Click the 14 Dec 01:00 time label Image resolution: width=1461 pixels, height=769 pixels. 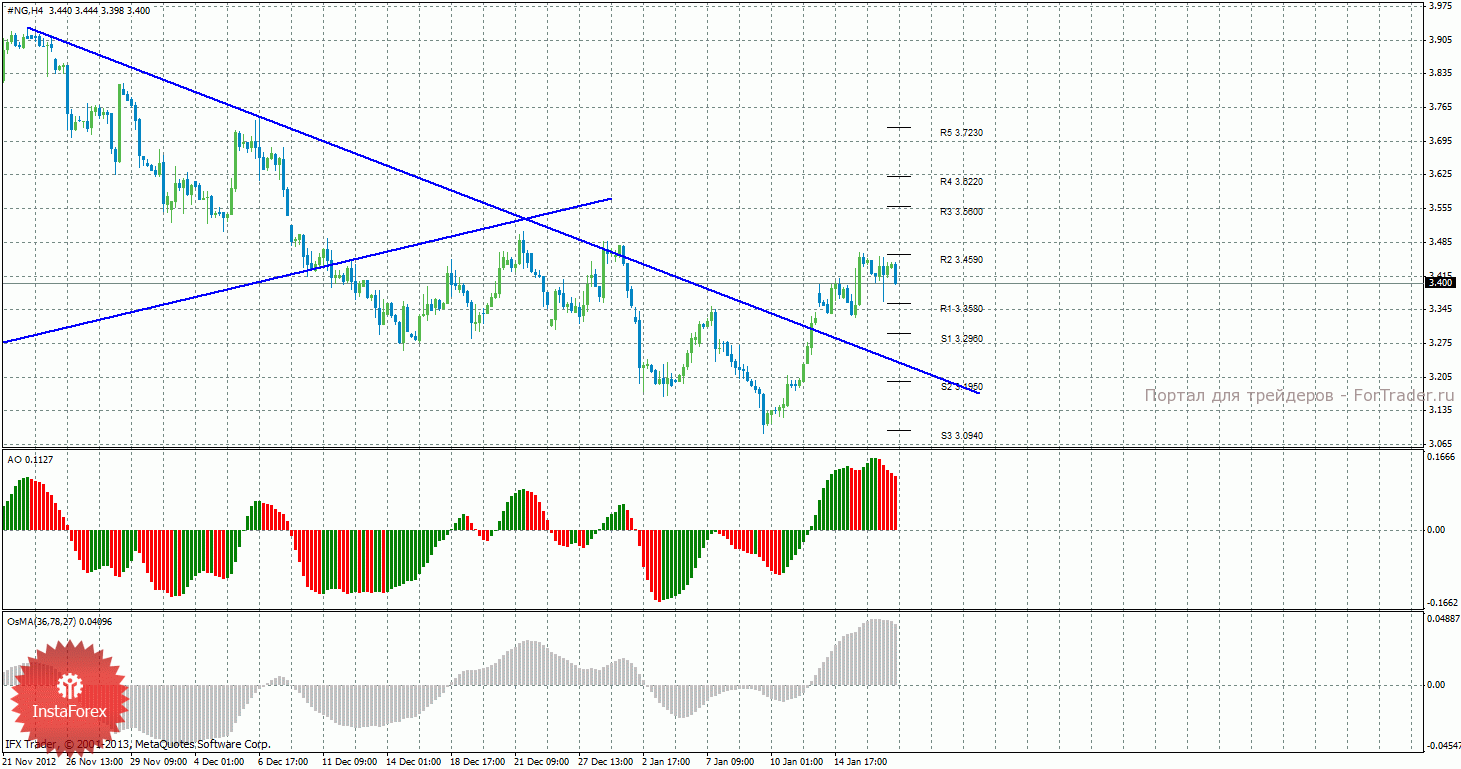click(x=414, y=762)
